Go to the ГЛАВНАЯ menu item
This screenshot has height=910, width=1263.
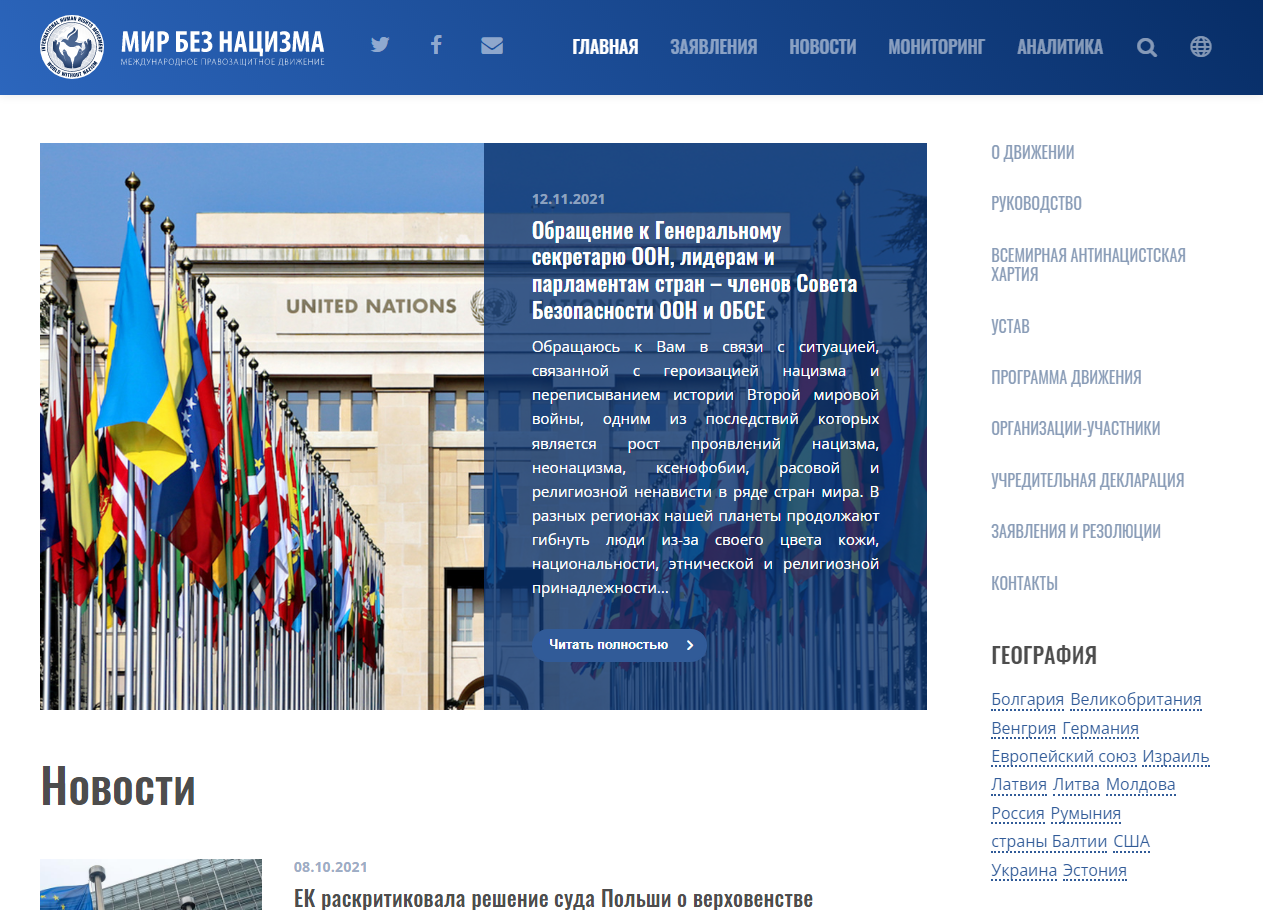605,46
